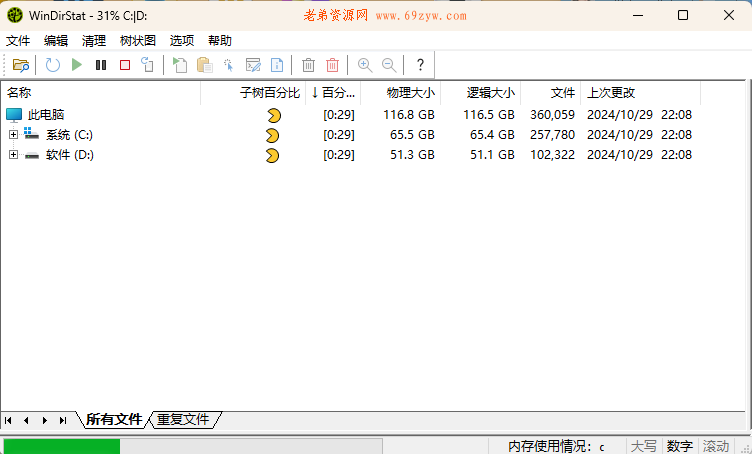Expand the 软件 (D:) tree node
This screenshot has width=752, height=454.
click(x=13, y=154)
